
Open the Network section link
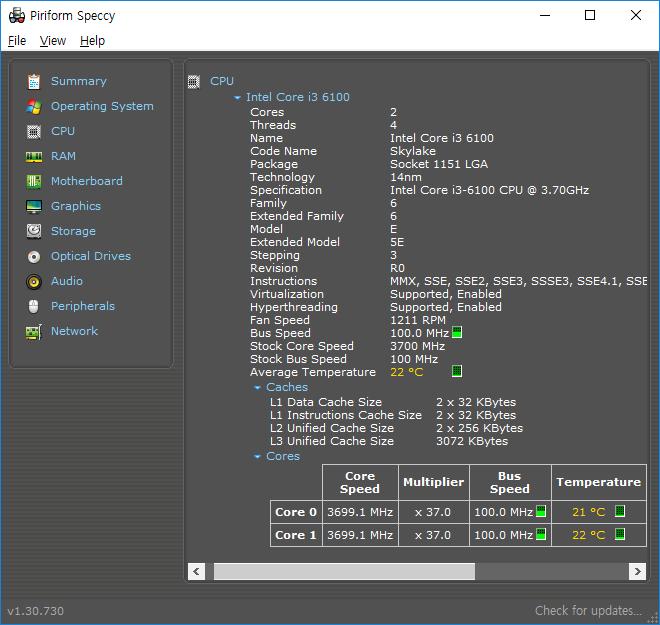[x=74, y=331]
